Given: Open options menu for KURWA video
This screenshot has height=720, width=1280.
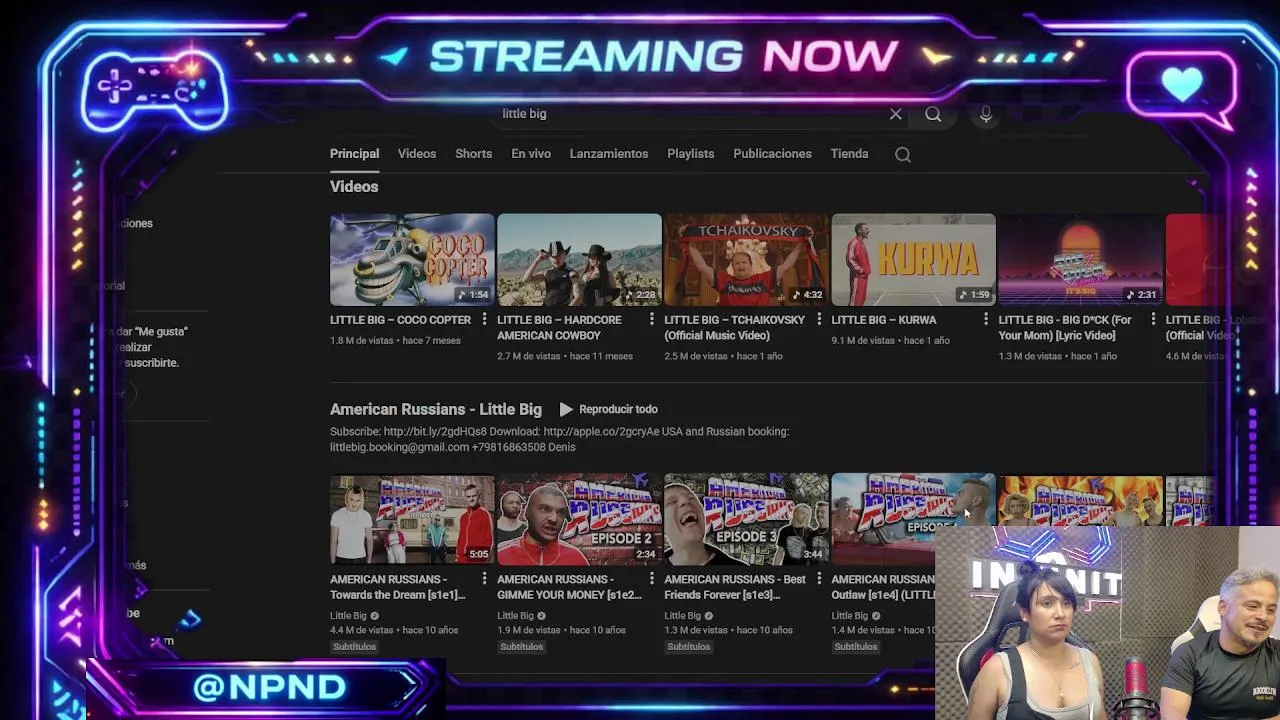Looking at the screenshot, I should (986, 320).
